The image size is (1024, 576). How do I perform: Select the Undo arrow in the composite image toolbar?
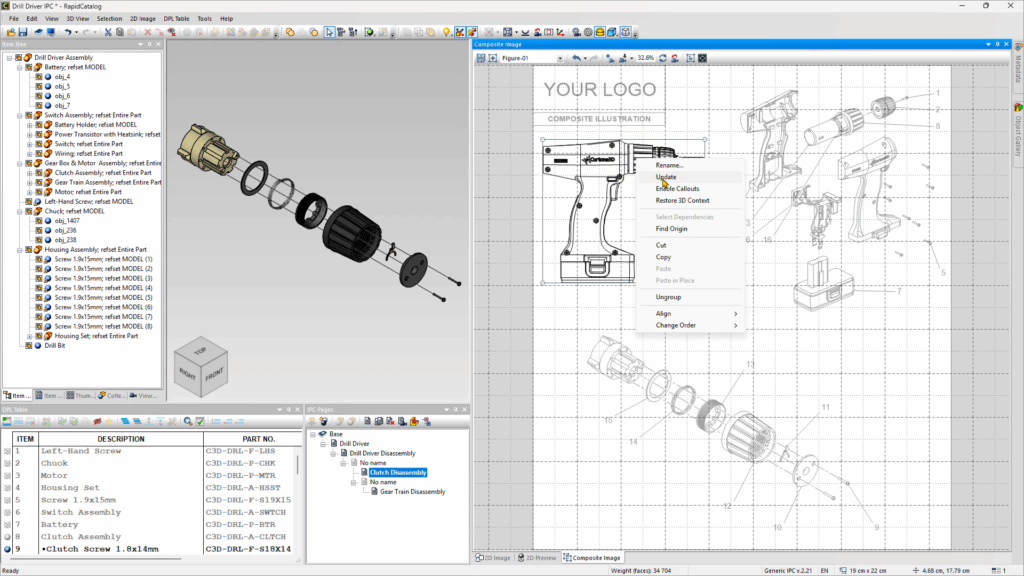[577, 59]
